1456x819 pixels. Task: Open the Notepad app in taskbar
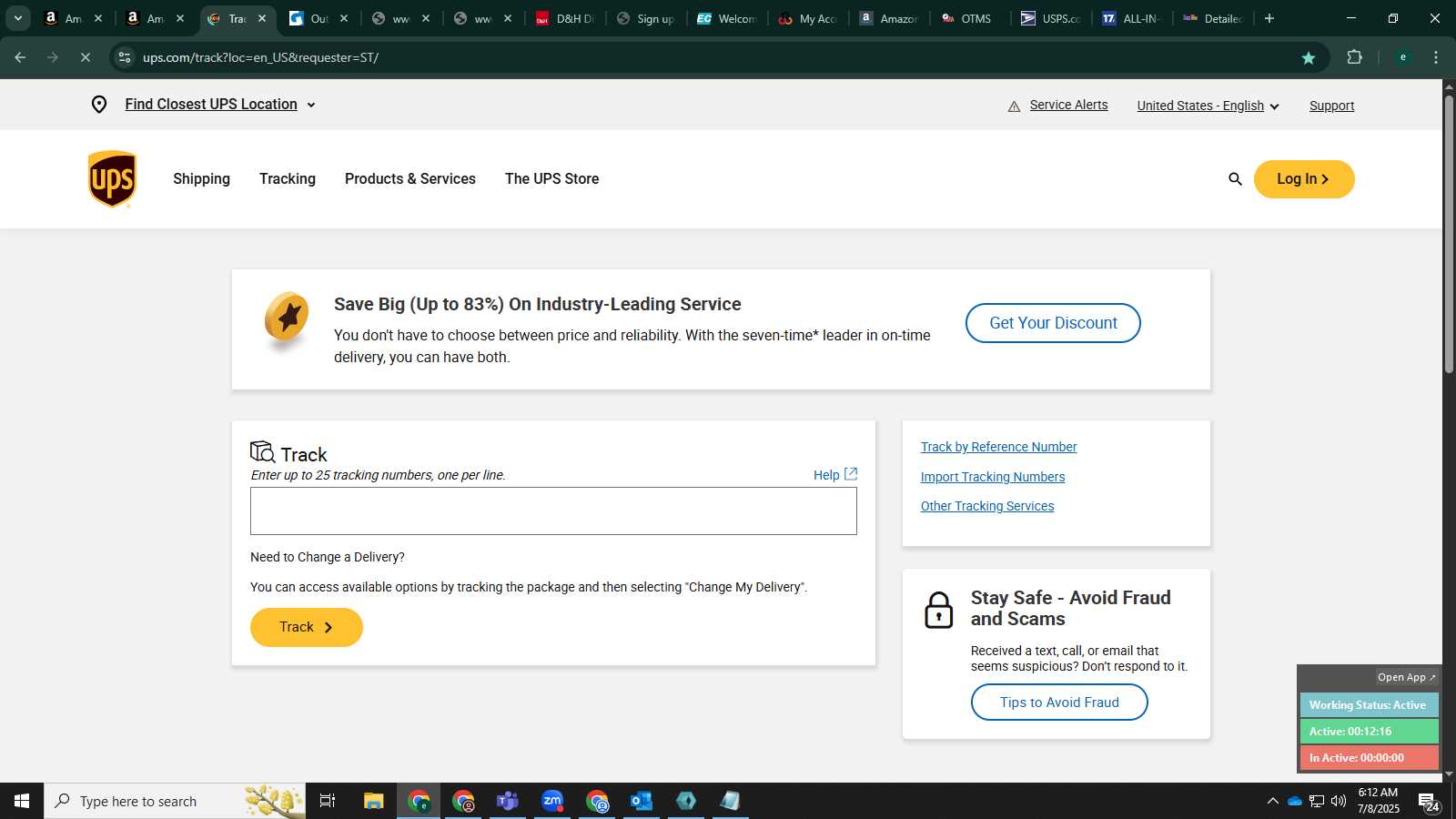(x=730, y=801)
